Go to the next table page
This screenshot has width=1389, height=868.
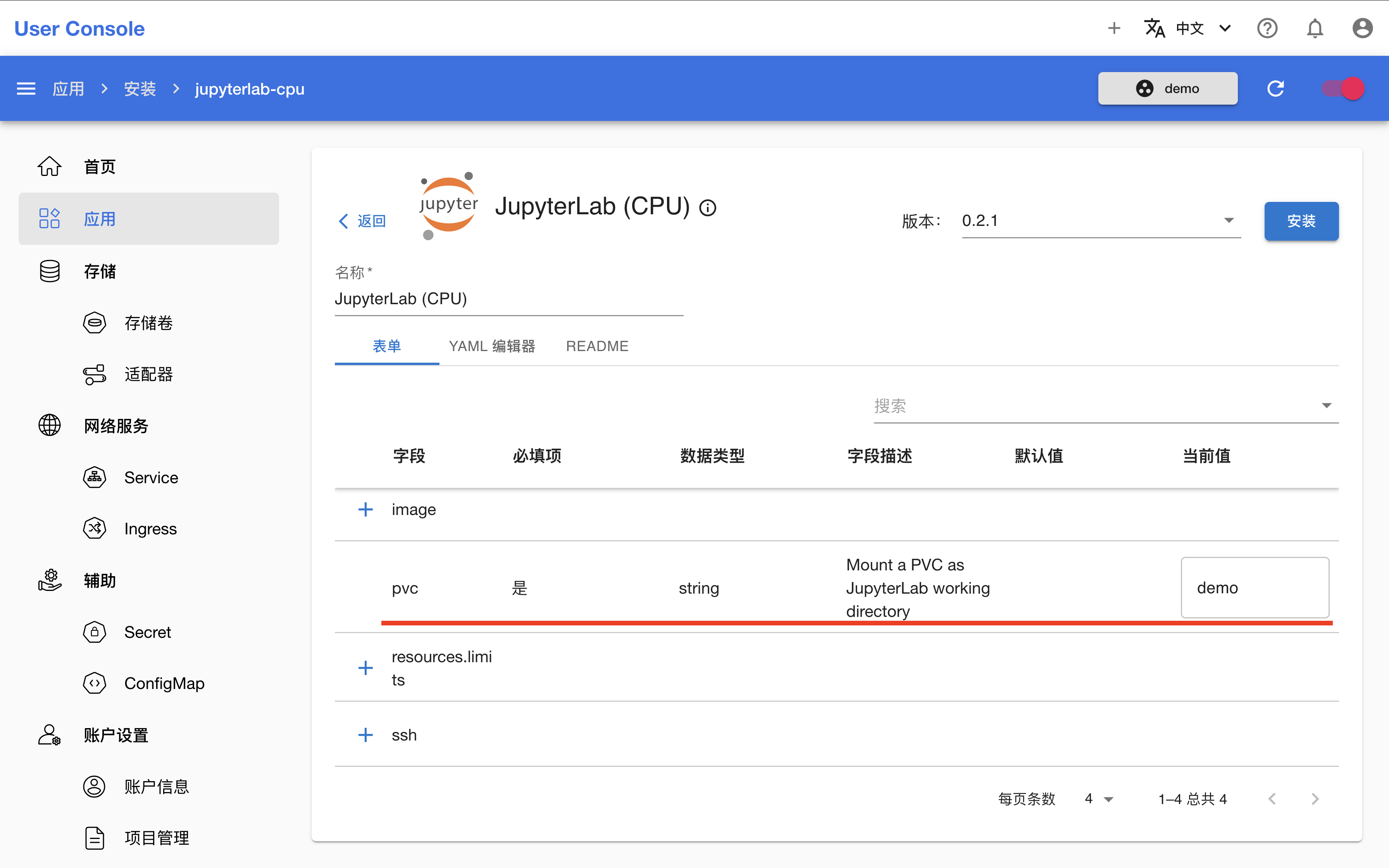tap(1314, 799)
